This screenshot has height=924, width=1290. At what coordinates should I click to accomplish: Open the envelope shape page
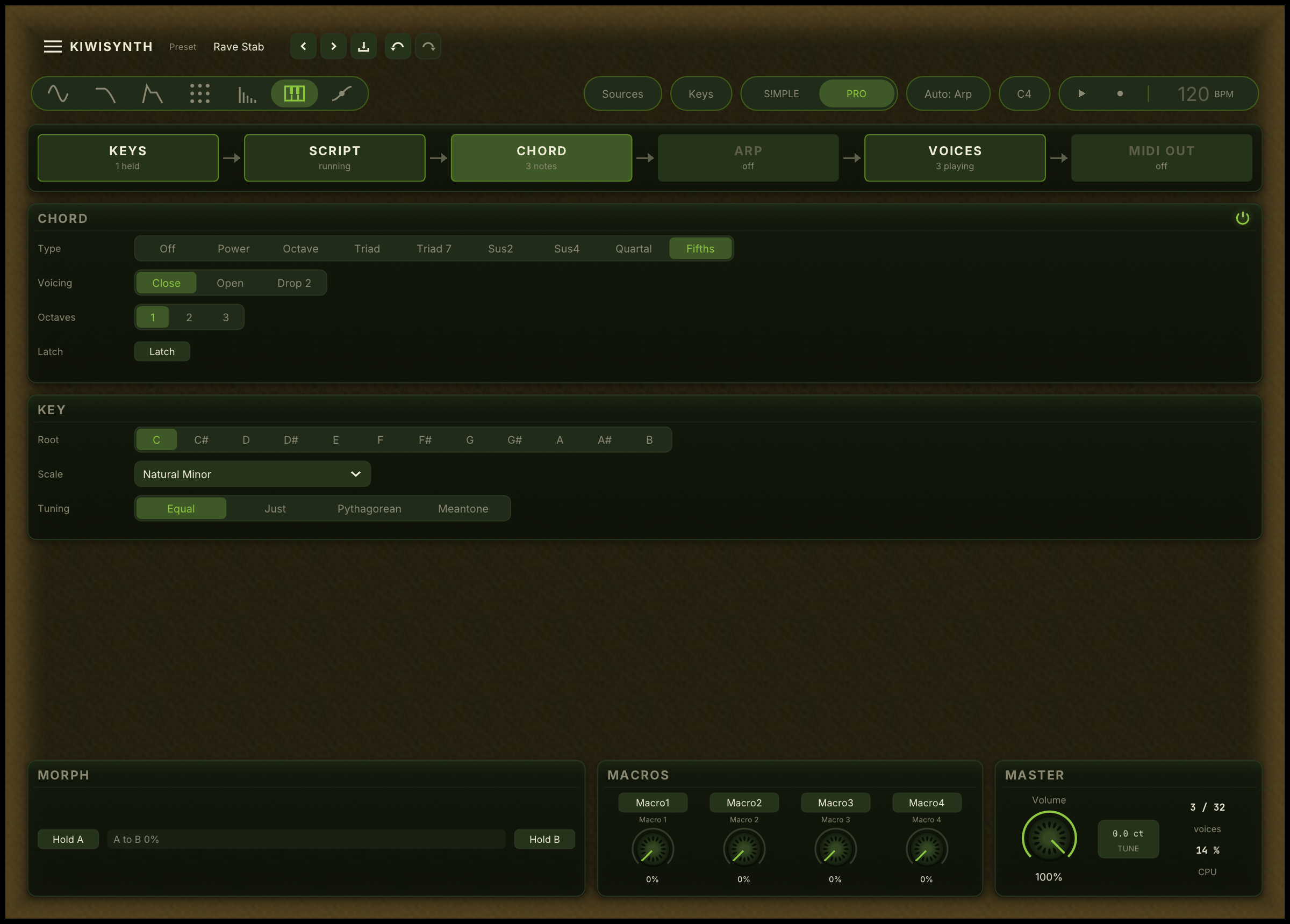pos(153,94)
